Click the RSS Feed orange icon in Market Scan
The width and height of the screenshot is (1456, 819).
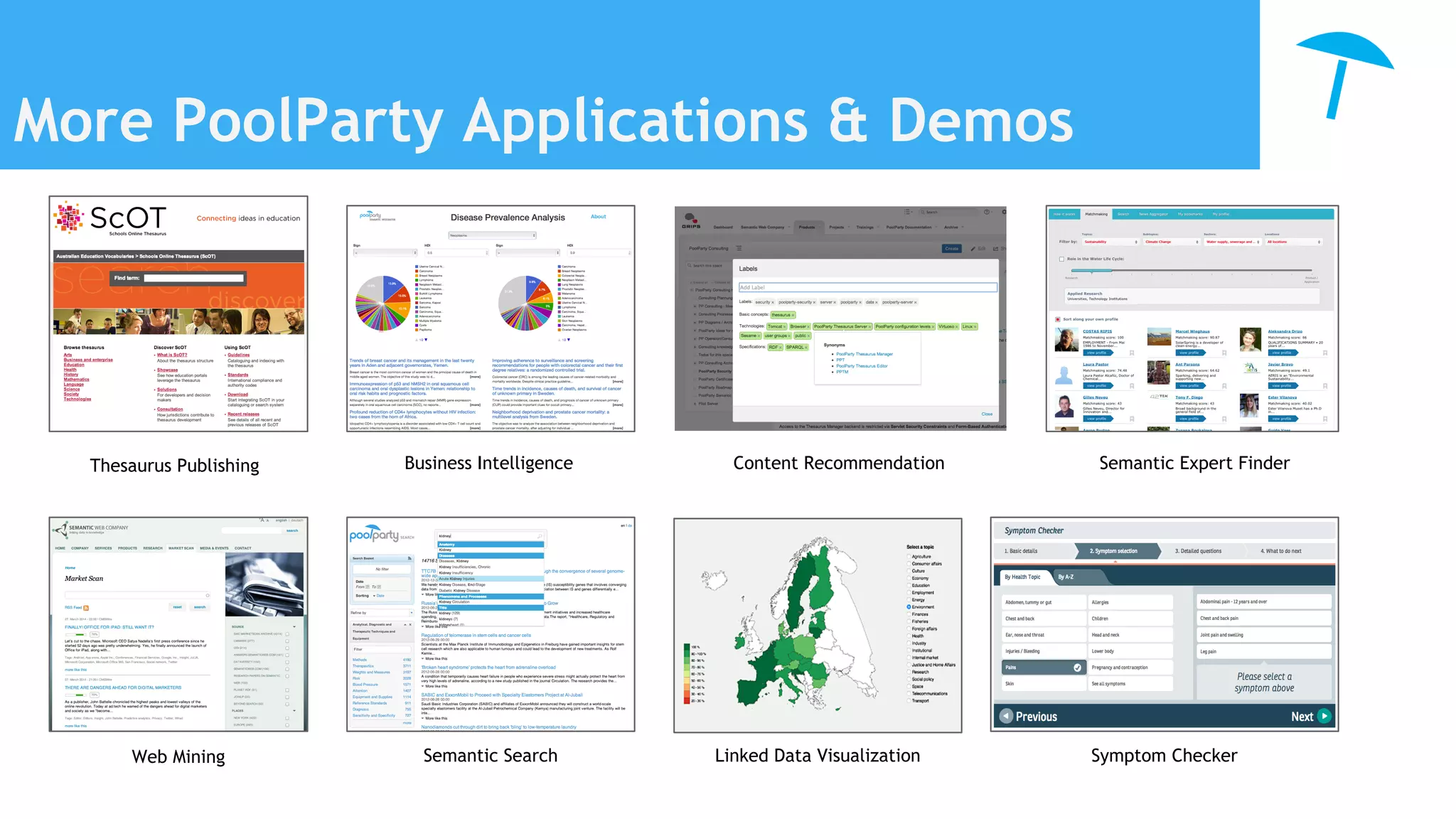(86, 608)
